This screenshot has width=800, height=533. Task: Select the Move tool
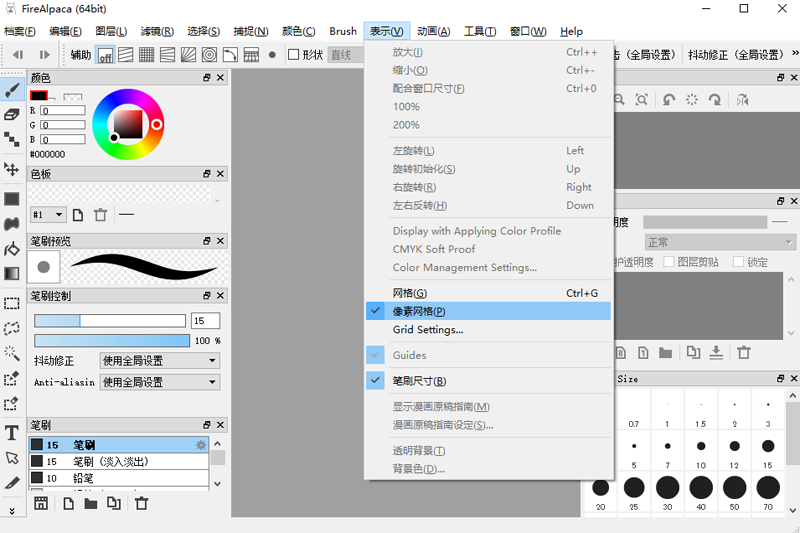(12, 169)
